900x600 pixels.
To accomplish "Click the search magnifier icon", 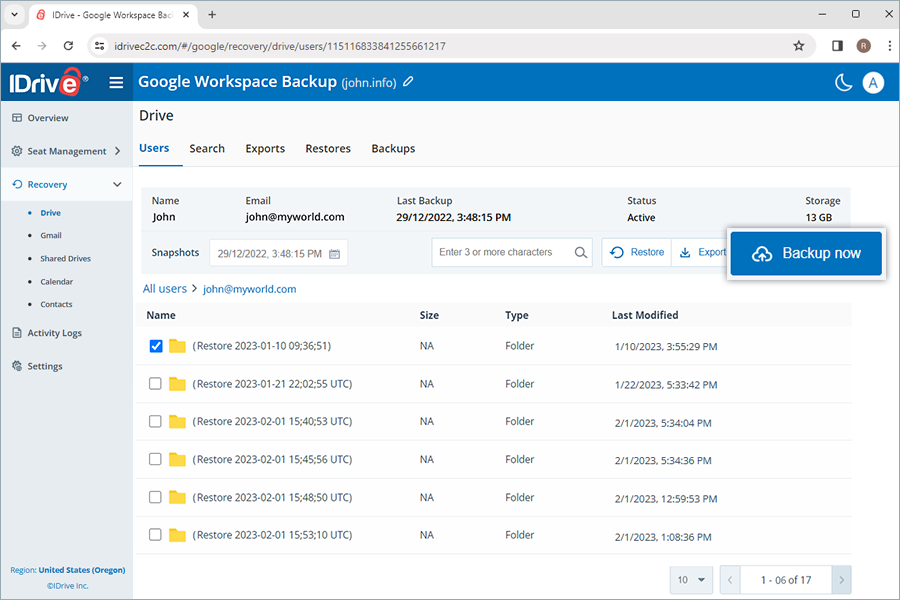I will [581, 253].
